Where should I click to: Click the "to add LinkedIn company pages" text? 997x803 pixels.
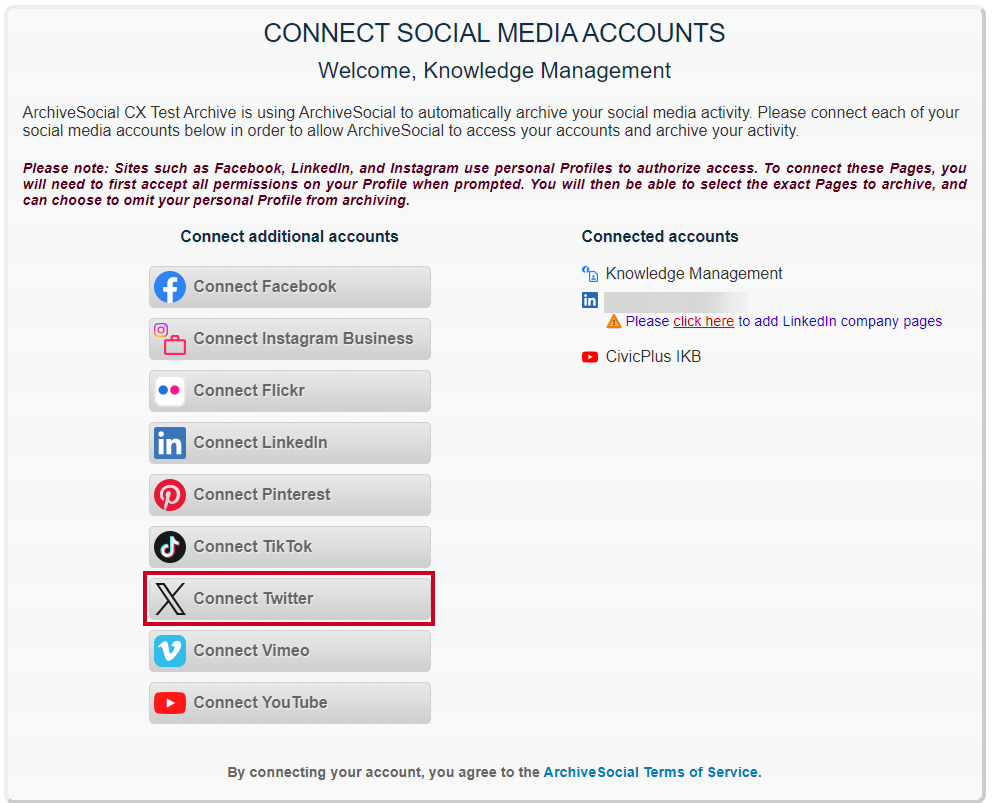pyautogui.click(x=840, y=321)
